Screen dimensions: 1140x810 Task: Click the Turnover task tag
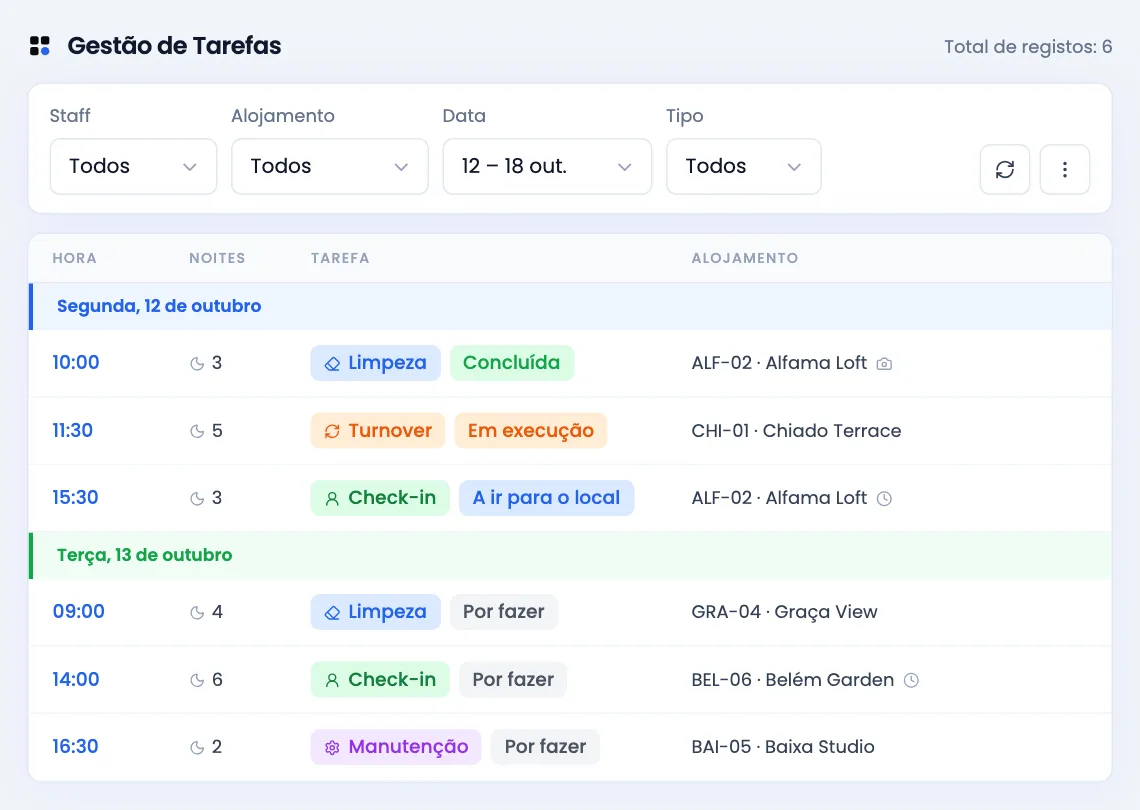tap(378, 430)
